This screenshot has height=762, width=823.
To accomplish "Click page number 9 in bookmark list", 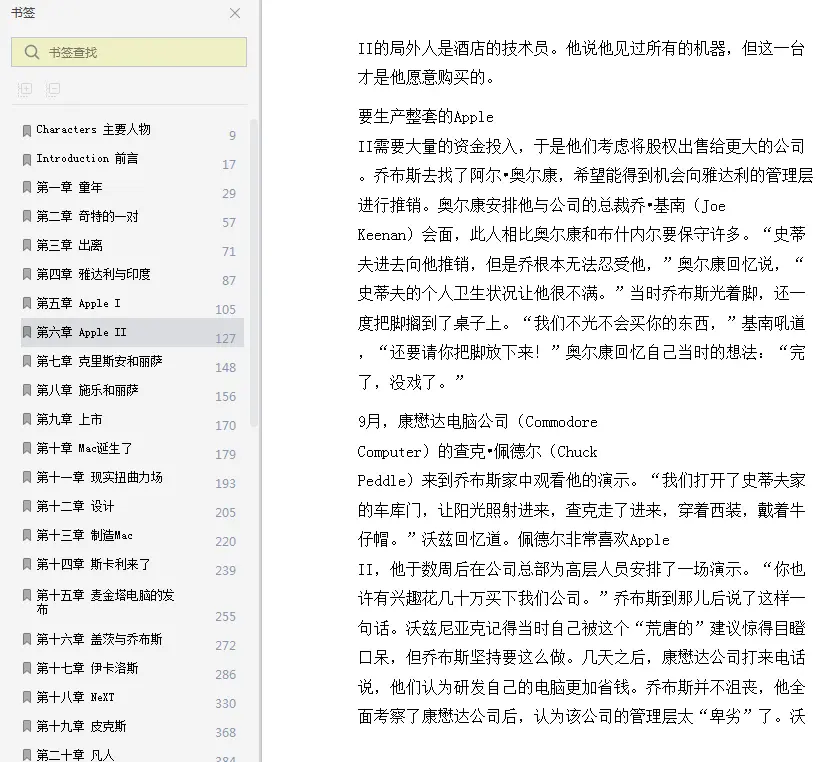I will (x=233, y=135).
